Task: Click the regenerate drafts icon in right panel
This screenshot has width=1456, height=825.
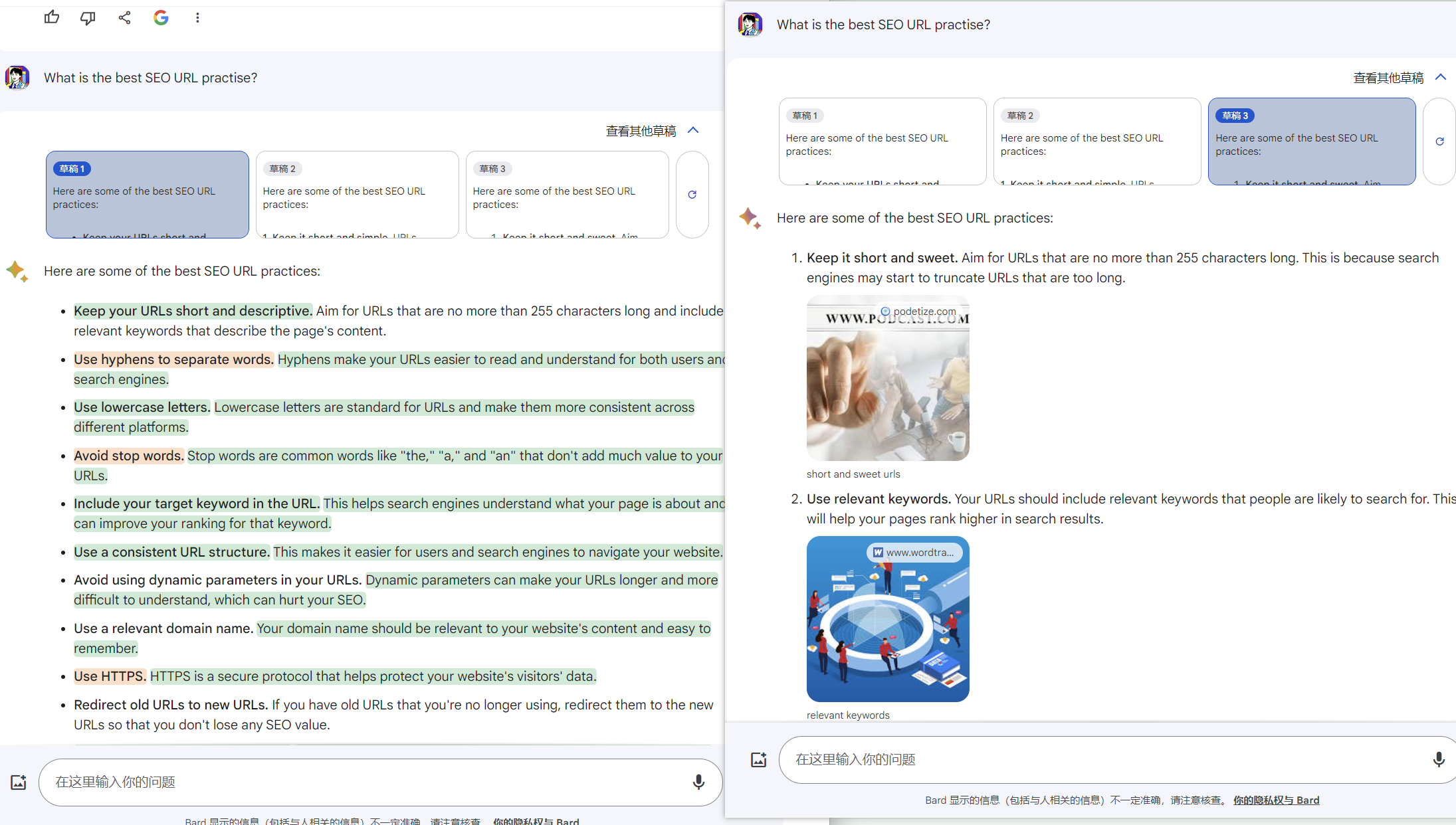Action: click(1439, 141)
